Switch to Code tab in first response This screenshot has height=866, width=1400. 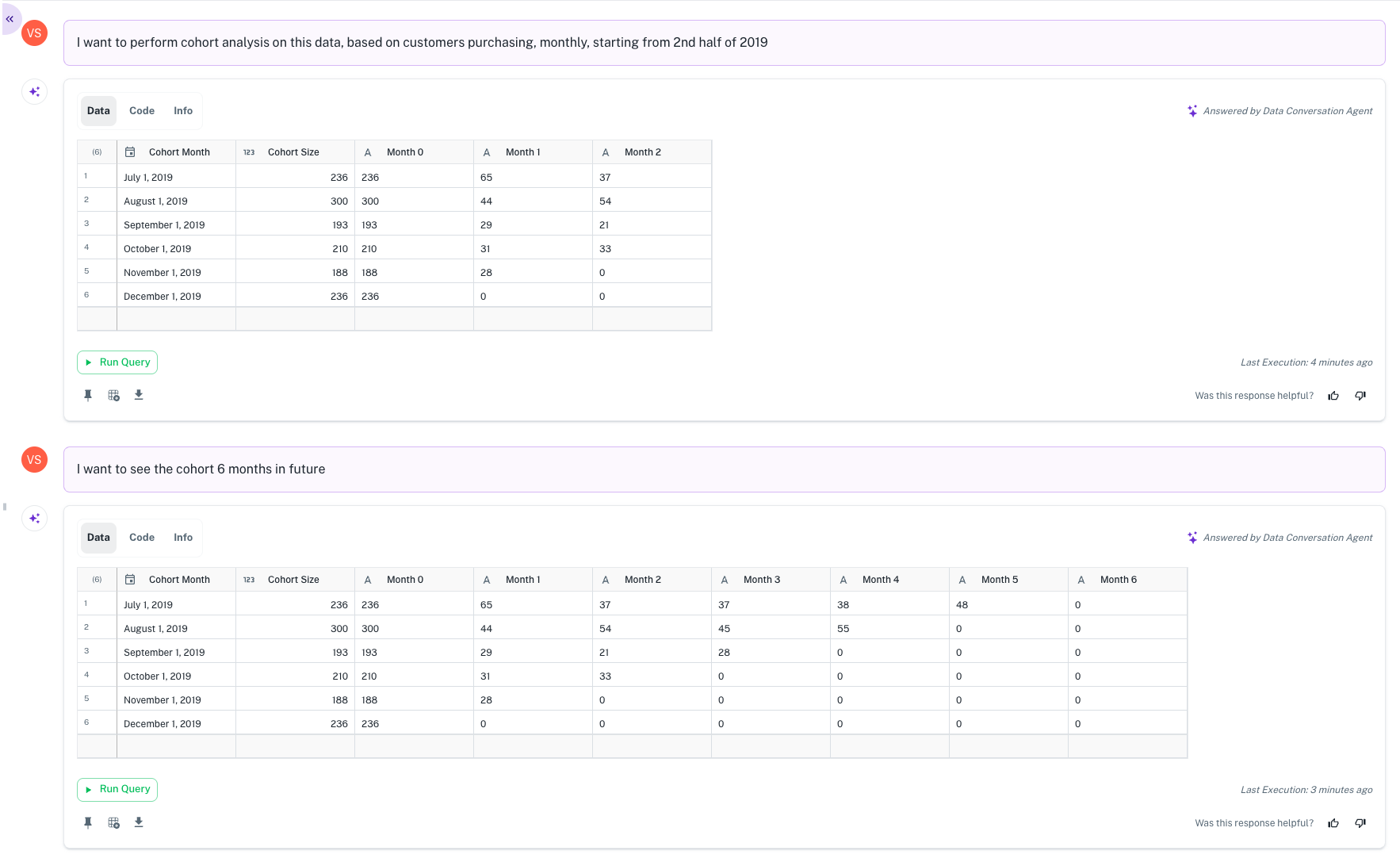(142, 111)
